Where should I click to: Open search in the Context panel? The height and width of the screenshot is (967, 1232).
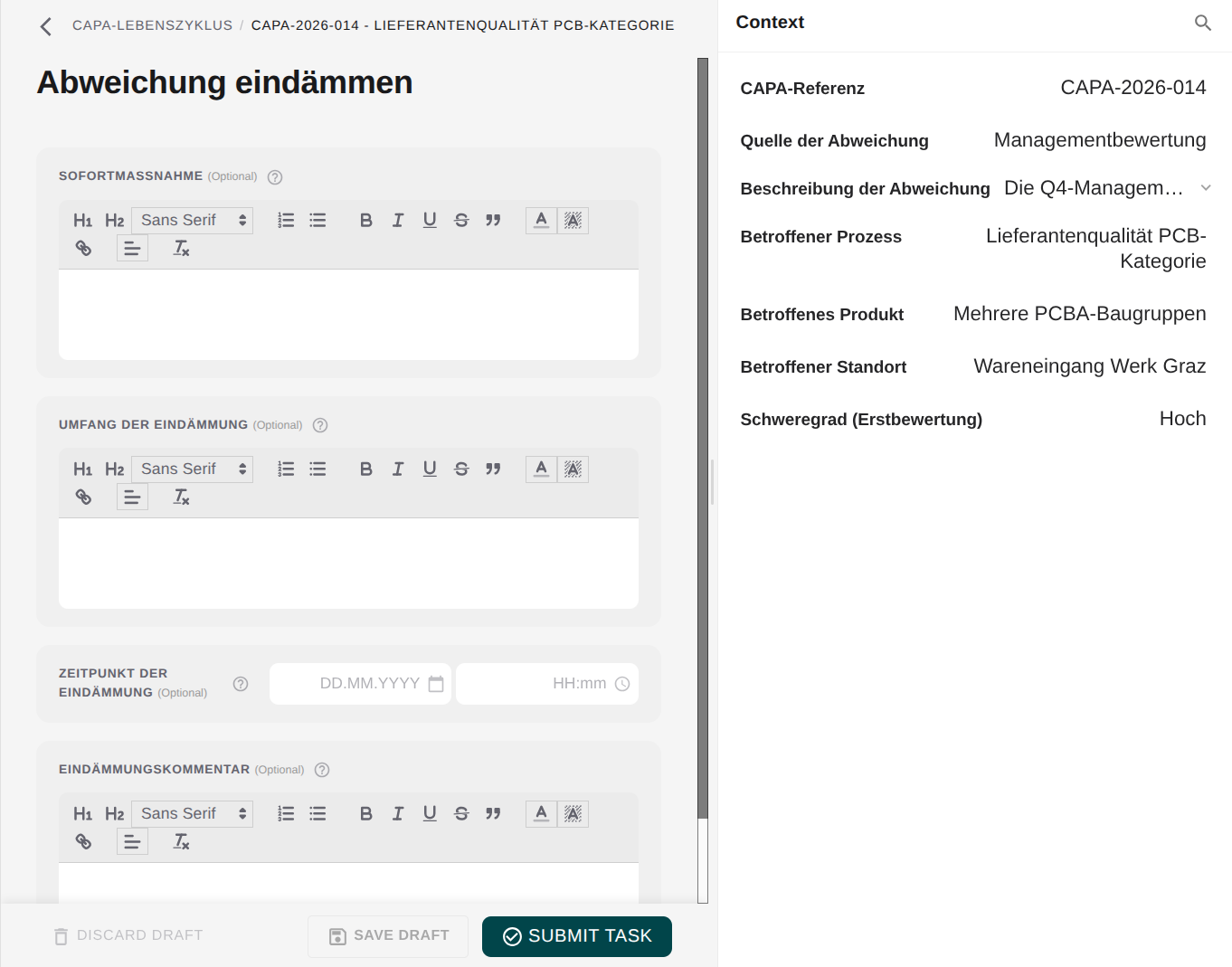coord(1203,23)
